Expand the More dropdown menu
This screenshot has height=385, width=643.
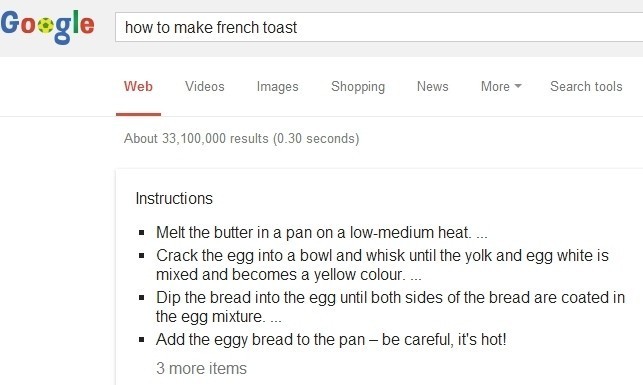(501, 87)
